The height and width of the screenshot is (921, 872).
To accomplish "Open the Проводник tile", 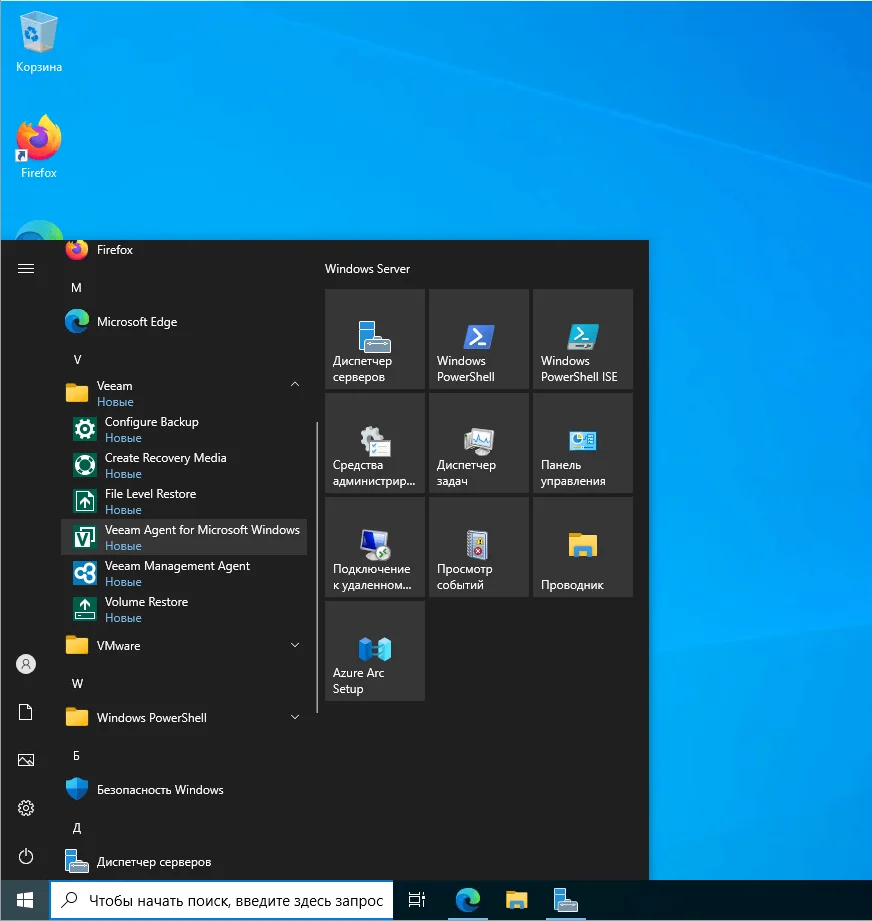I will point(583,547).
